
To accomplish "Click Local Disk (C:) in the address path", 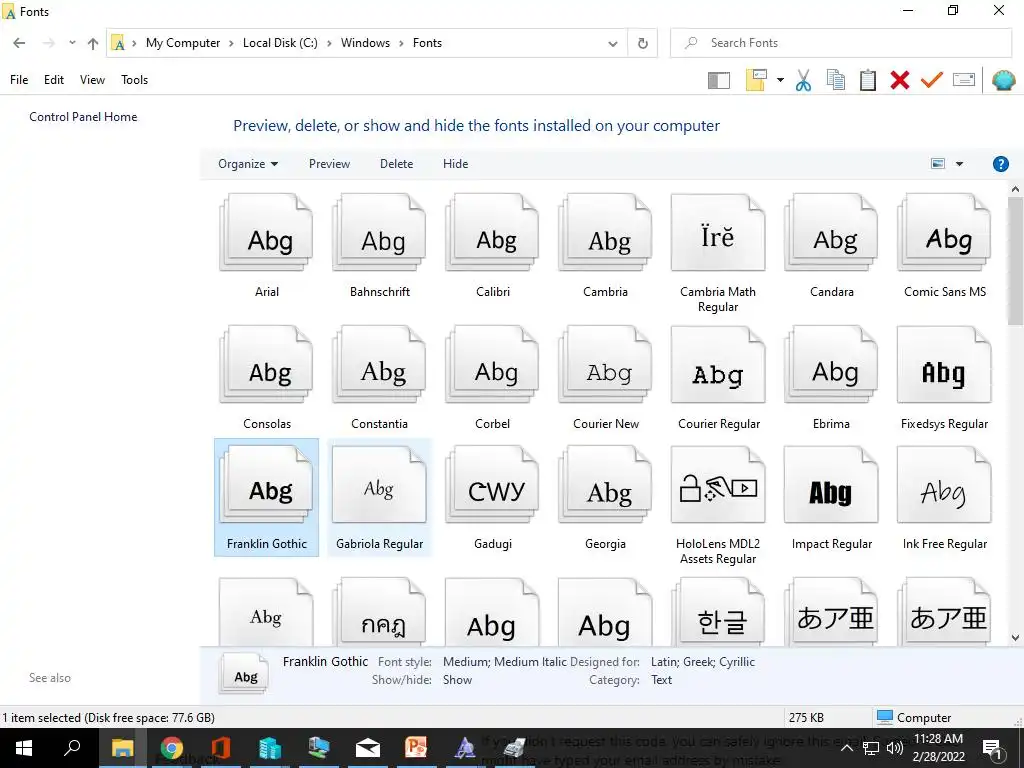I will 280,43.
